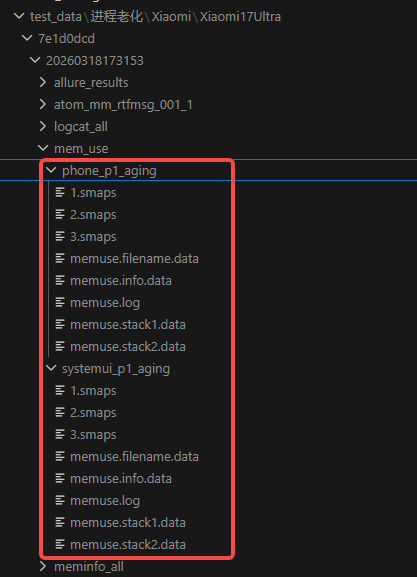Click file icon of 2.smaps under phone_p1_aging
This screenshot has height=577, width=417.
[x=60, y=214]
